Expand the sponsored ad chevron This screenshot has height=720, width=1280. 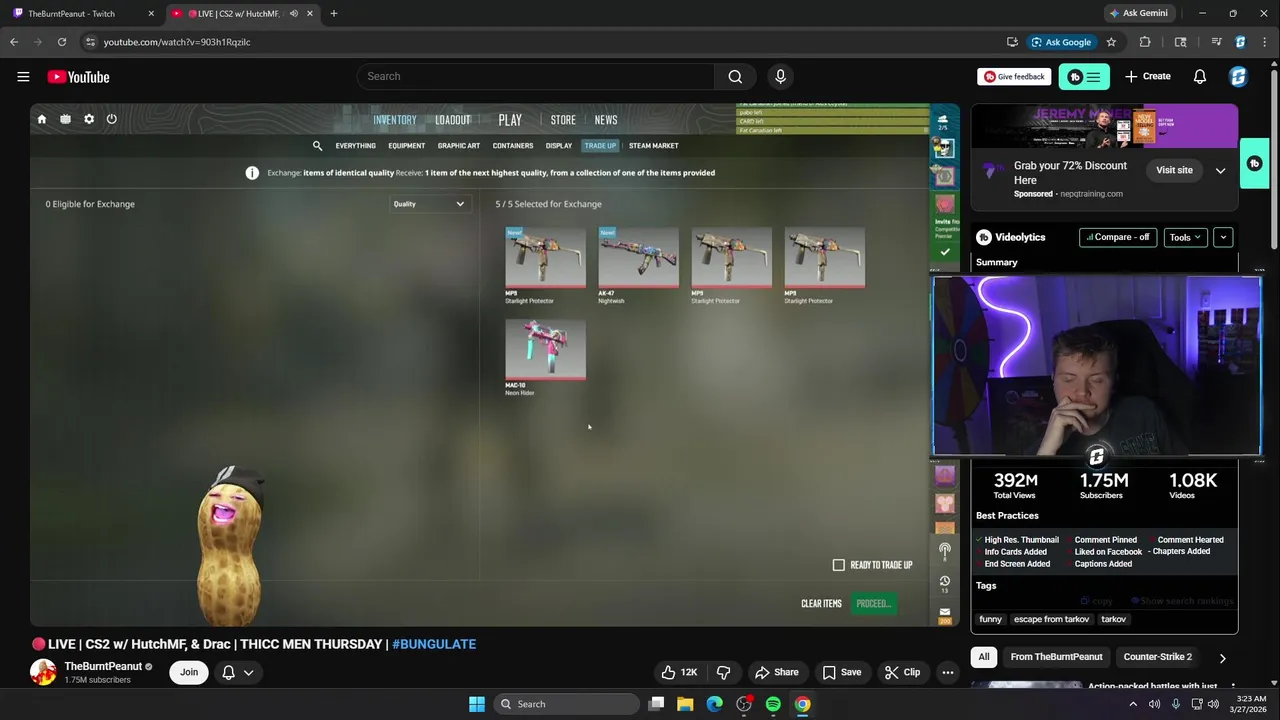(x=1220, y=171)
